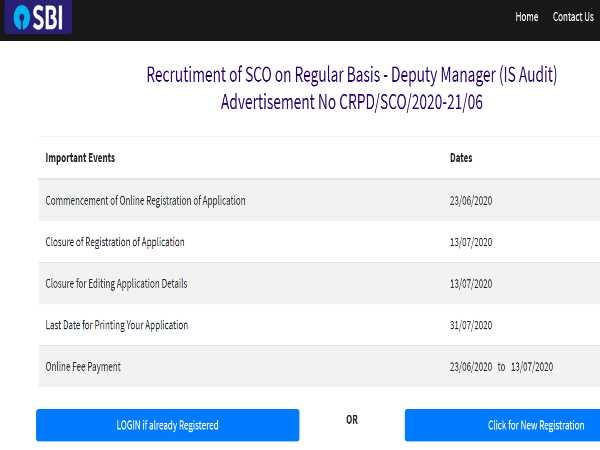Image resolution: width=600 pixels, height=450 pixels.
Task: Click the commencement date 23/06/2020 in its row
Action: click(471, 201)
